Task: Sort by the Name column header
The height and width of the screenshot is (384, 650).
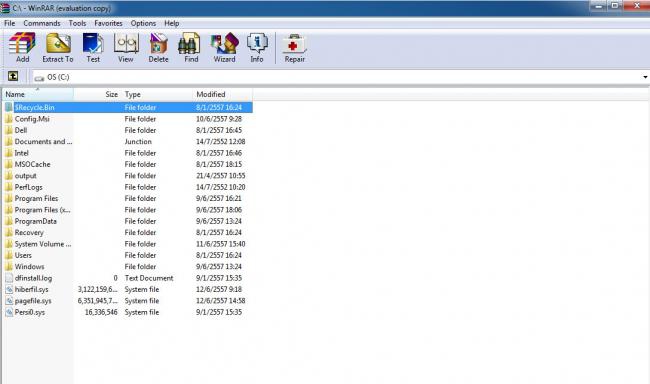Action: click(x=38, y=95)
